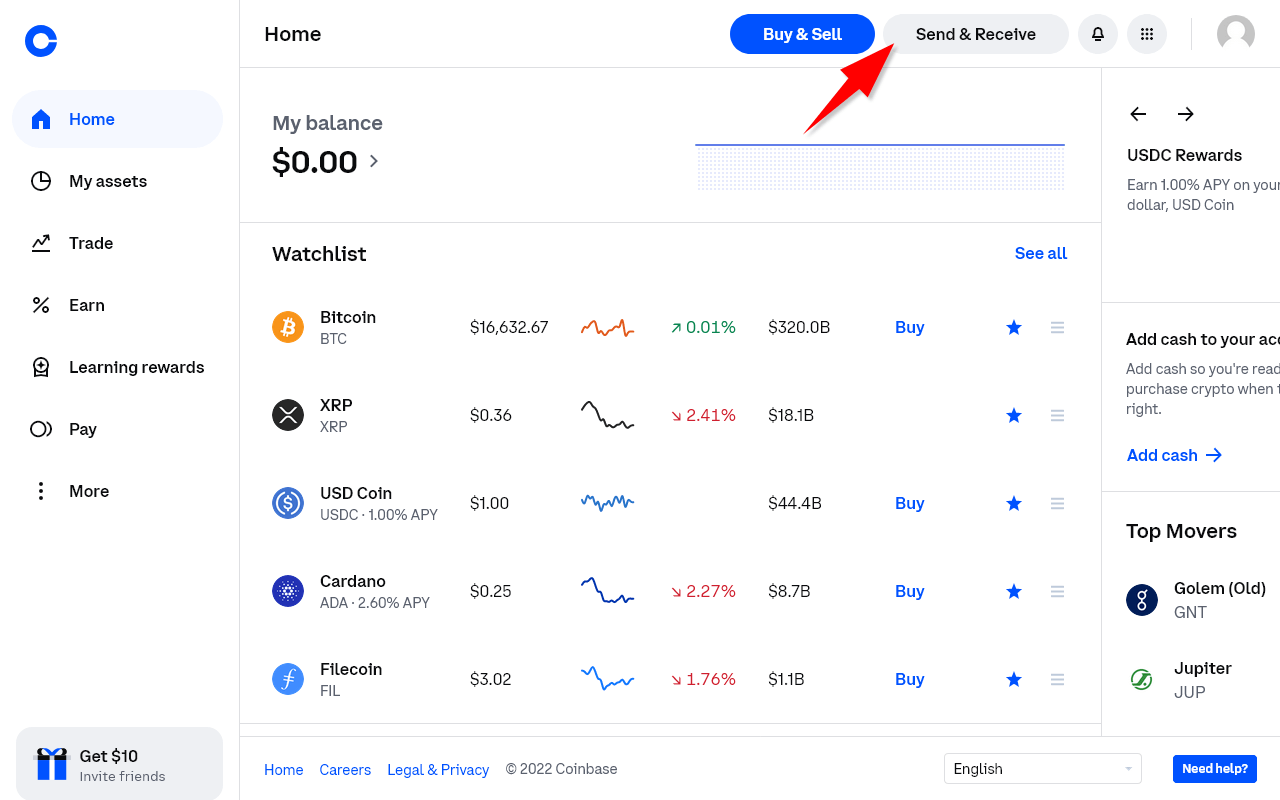Go to Learning rewards section

pyautogui.click(x=136, y=367)
